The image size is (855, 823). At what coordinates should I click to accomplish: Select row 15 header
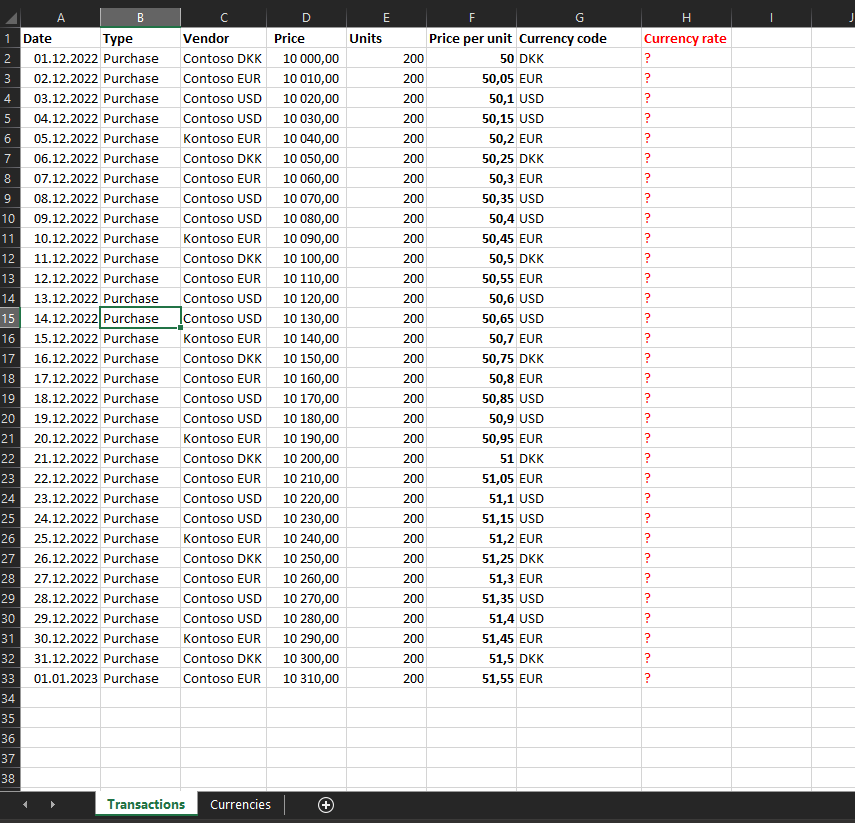click(x=10, y=319)
